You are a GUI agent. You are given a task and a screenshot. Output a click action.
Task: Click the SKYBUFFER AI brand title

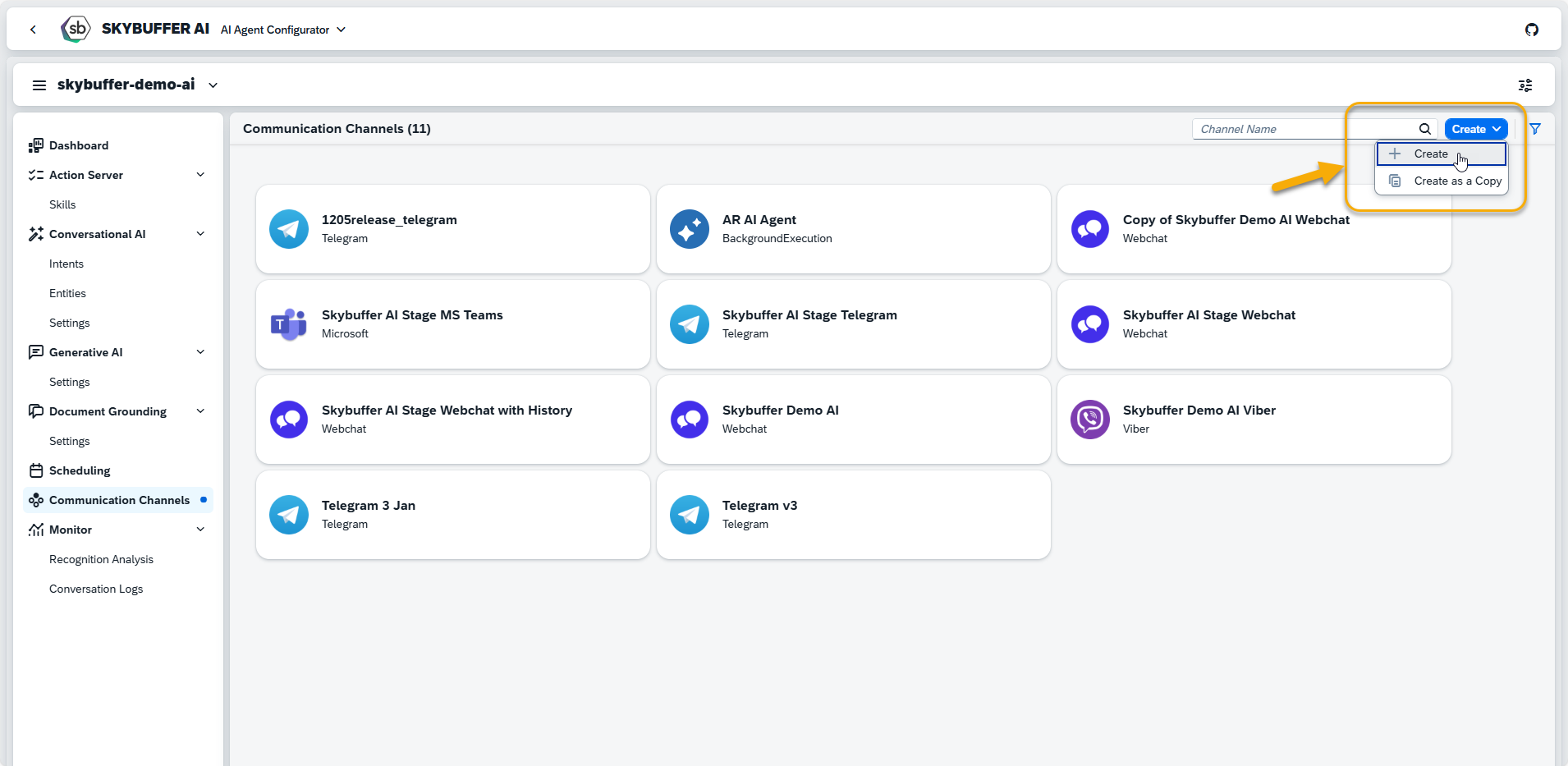coord(155,29)
